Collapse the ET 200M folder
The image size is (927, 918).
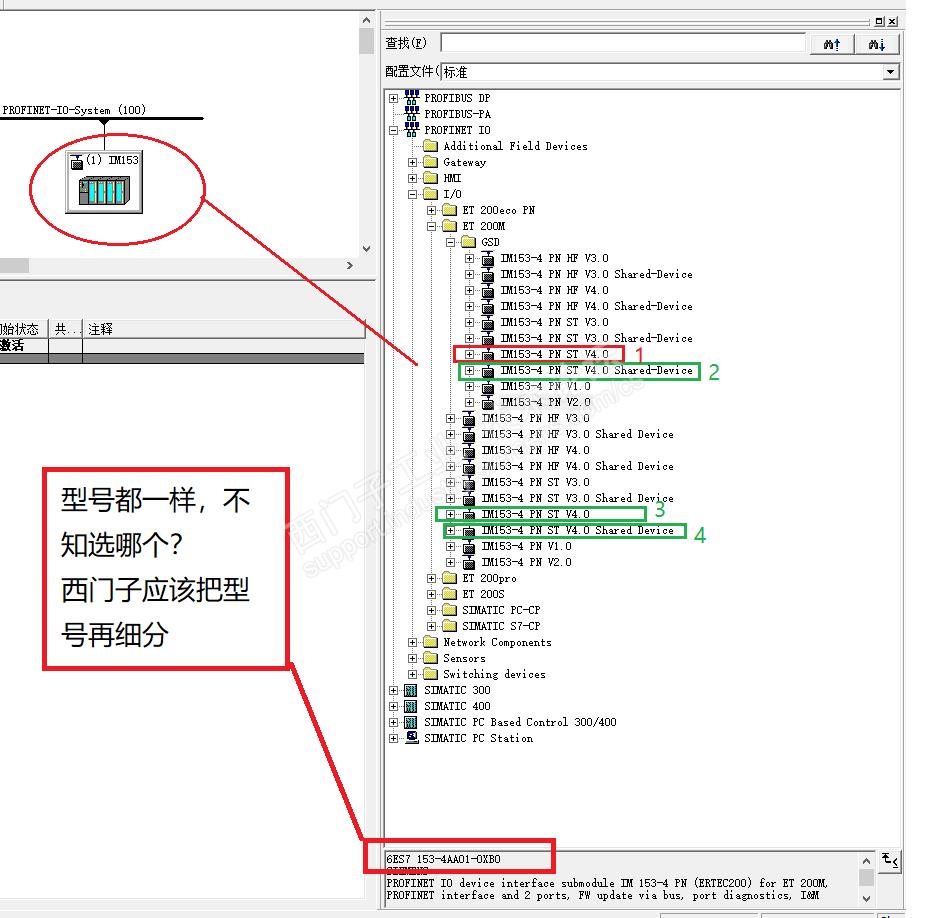pyautogui.click(x=432, y=226)
